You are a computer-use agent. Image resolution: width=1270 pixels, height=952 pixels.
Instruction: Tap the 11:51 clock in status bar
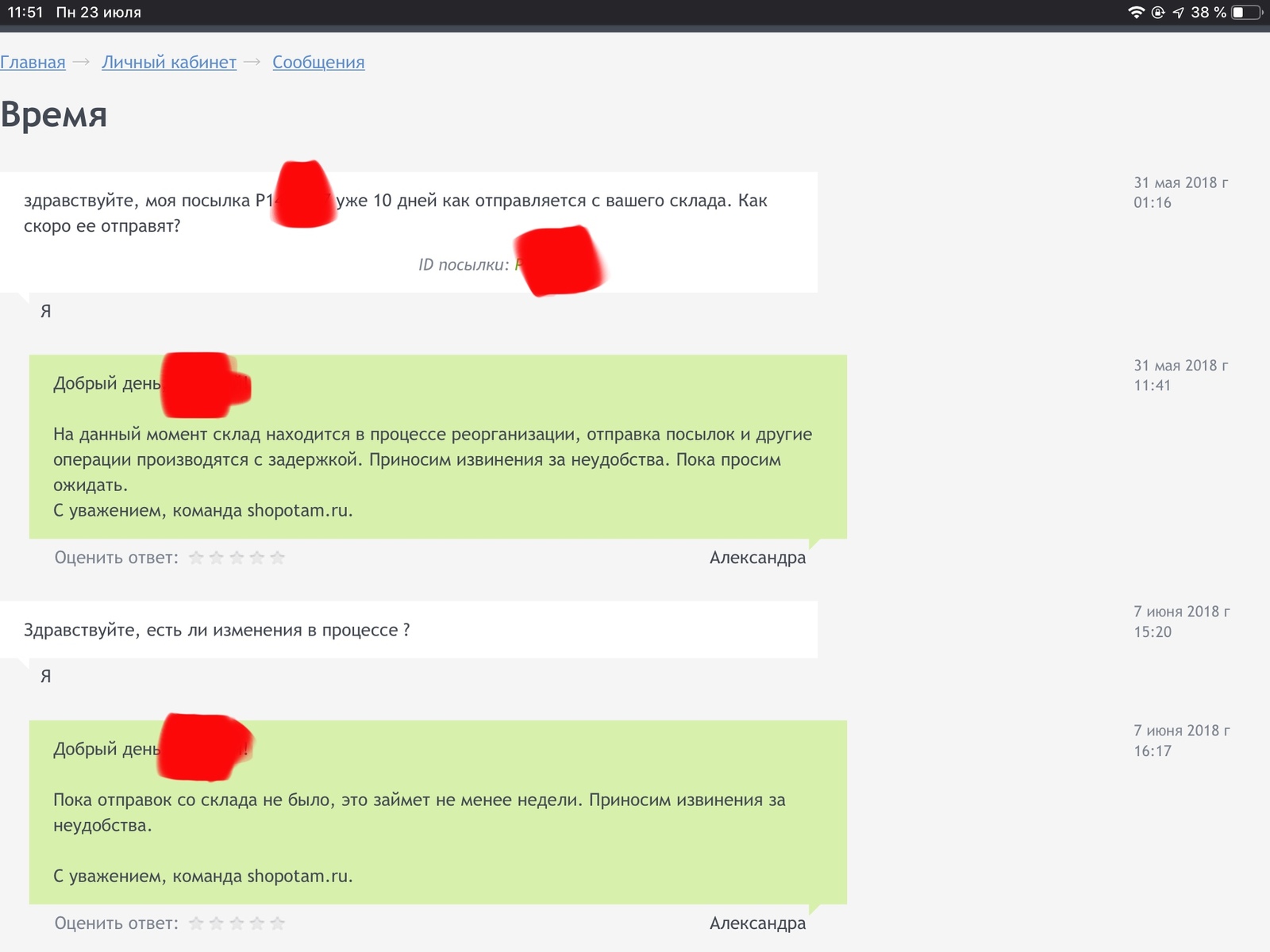25,12
